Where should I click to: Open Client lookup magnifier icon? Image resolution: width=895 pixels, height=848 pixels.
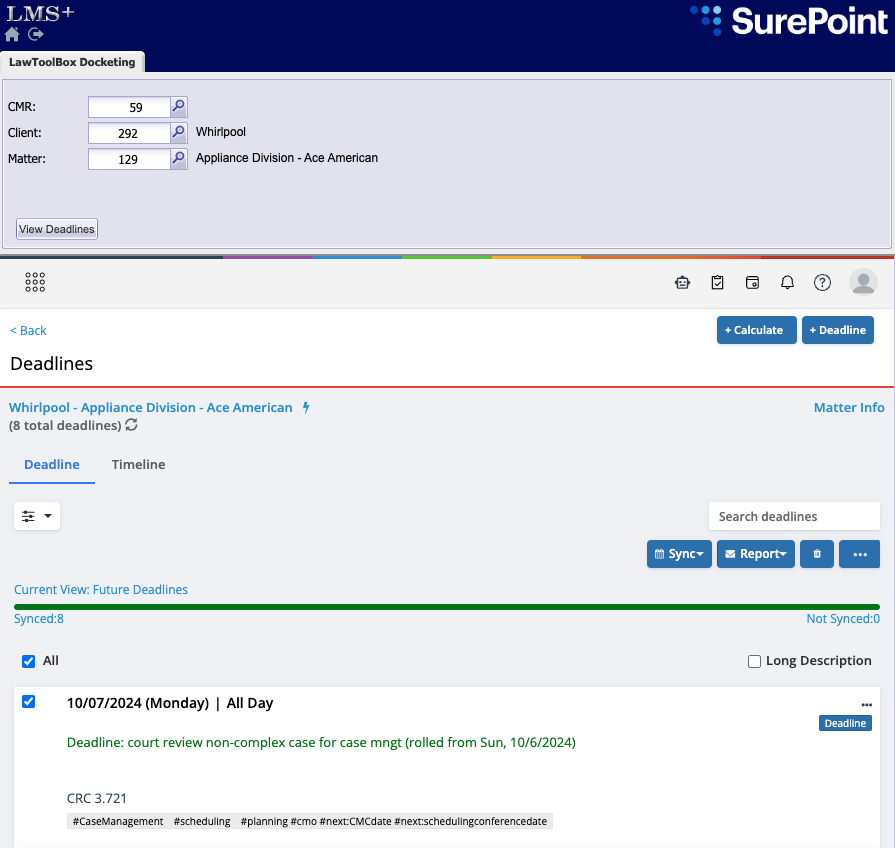pos(179,133)
